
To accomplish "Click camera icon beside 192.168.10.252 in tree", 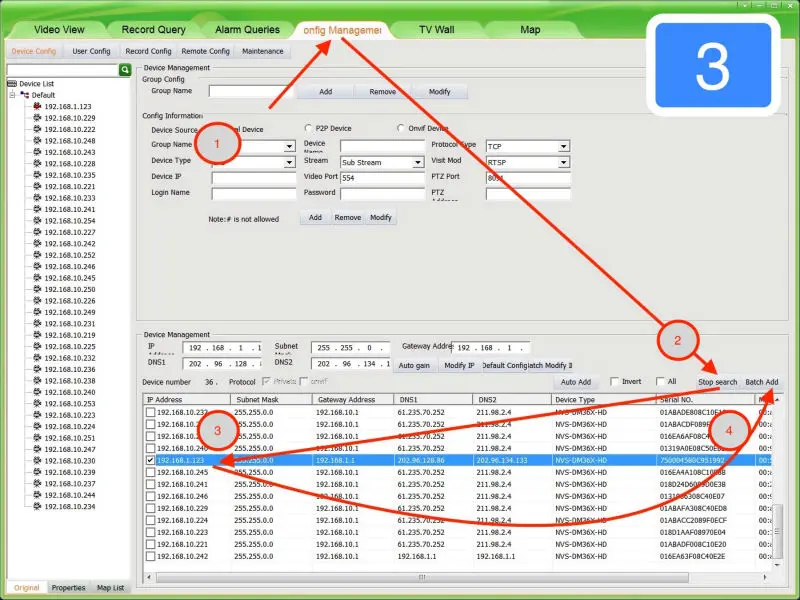I will pos(37,255).
